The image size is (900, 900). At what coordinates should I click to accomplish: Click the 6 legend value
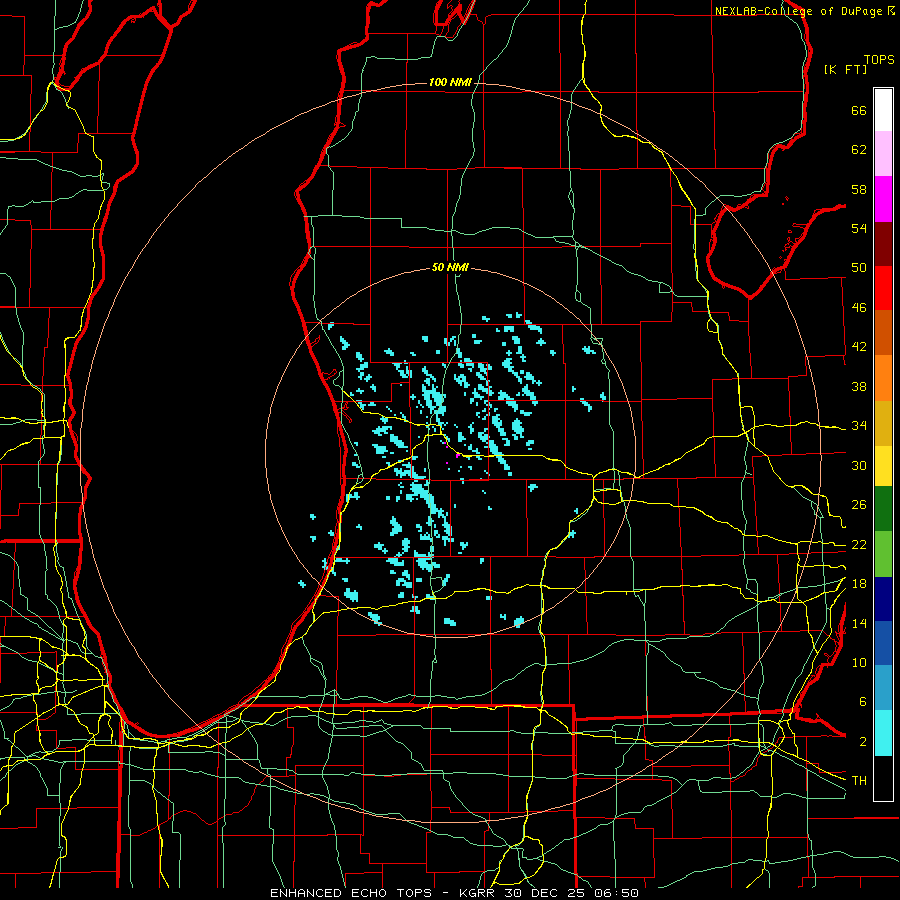click(x=863, y=701)
